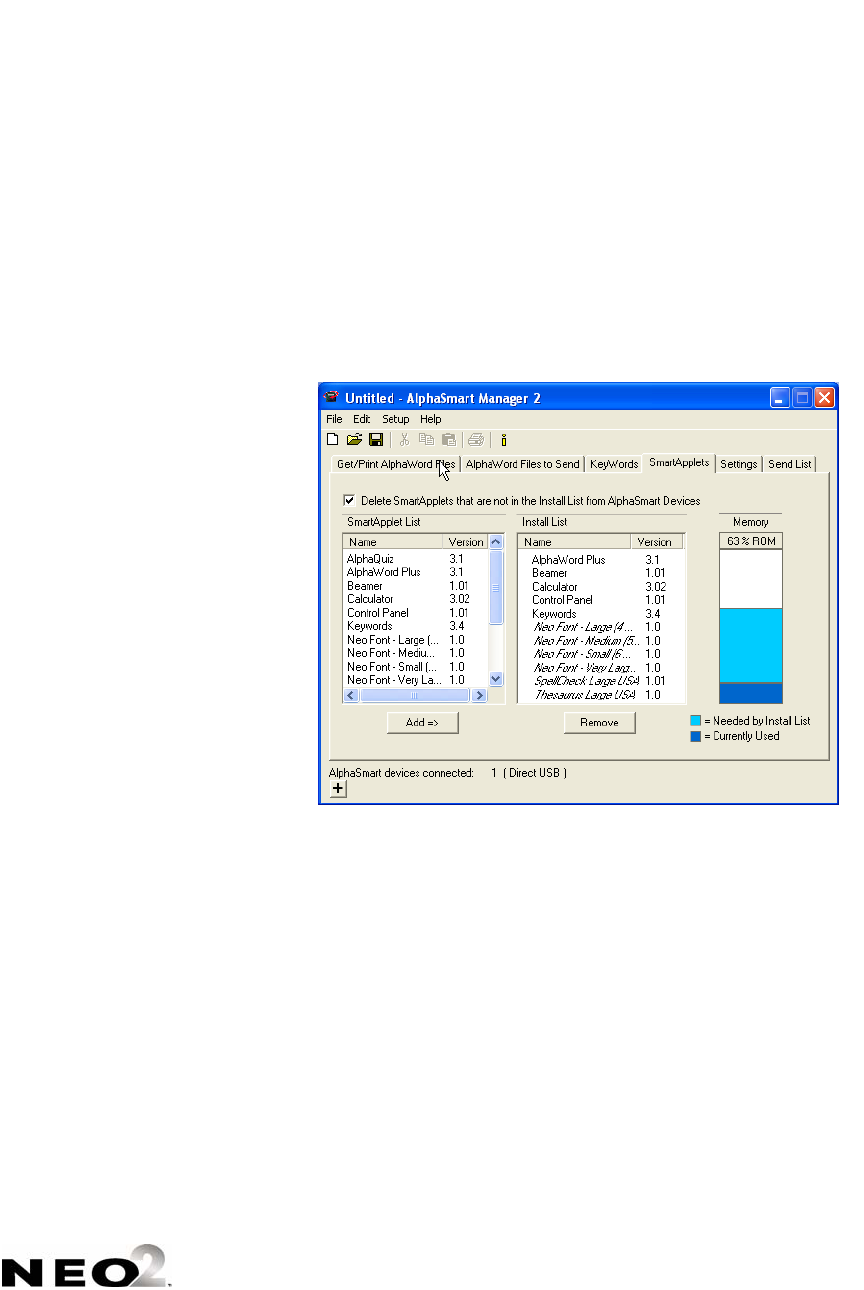Switch to AlphaWord Files to Send tab
The width and height of the screenshot is (864, 1290).
point(522,464)
